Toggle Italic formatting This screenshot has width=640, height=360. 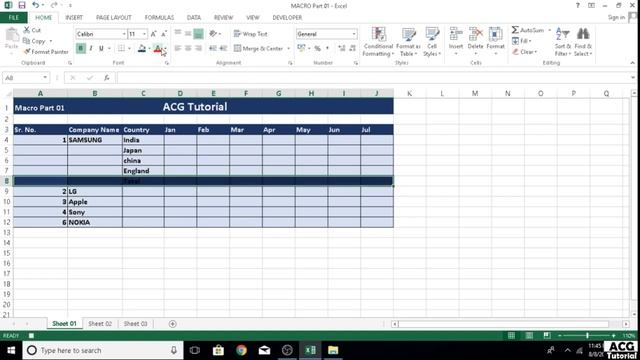(91, 48)
